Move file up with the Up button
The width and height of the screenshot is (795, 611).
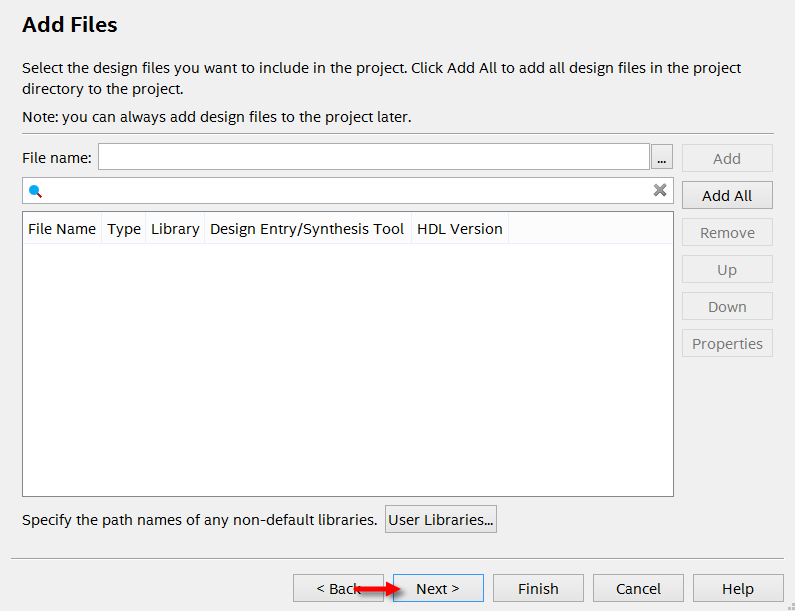coord(727,269)
